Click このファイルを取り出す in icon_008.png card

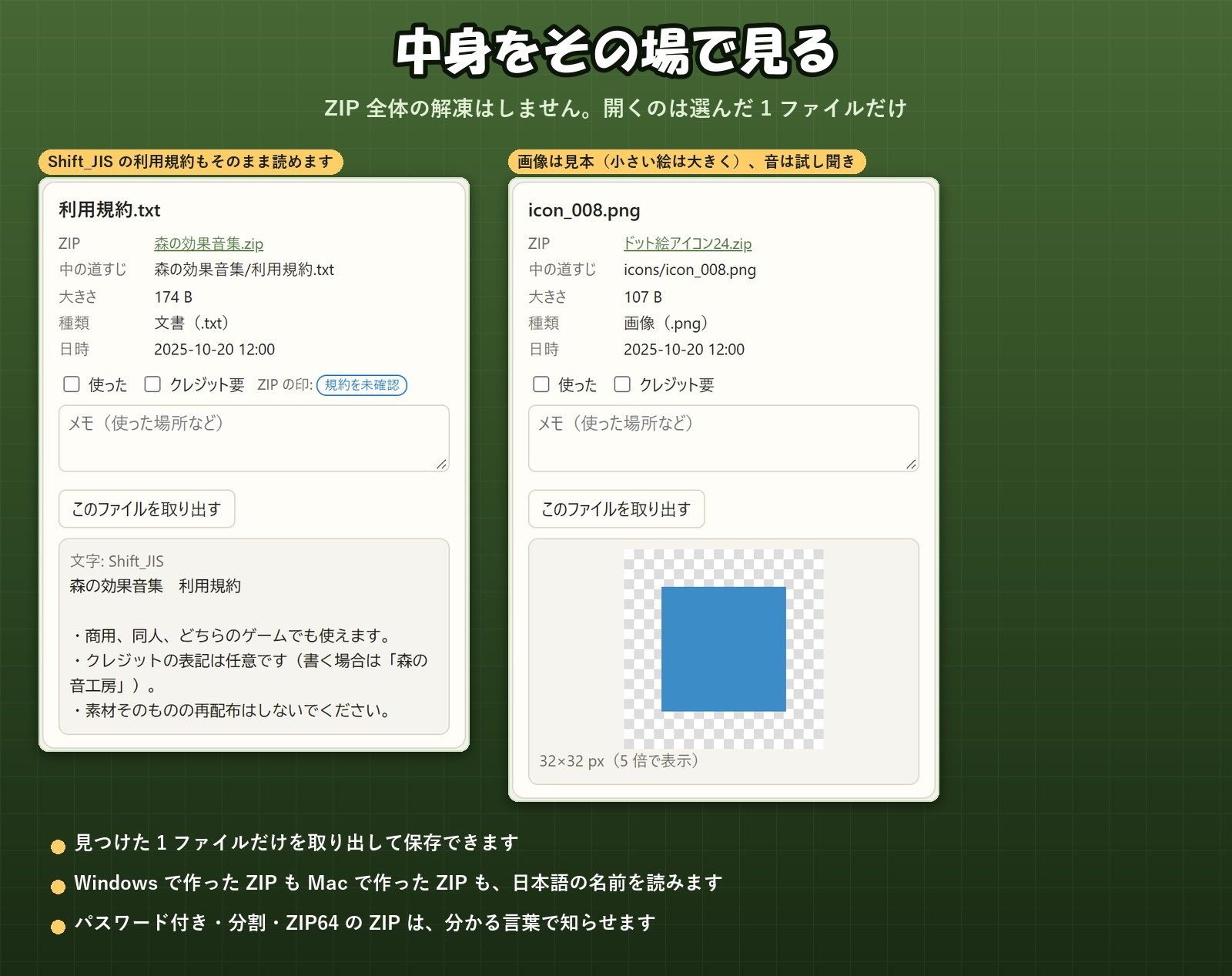(x=616, y=508)
